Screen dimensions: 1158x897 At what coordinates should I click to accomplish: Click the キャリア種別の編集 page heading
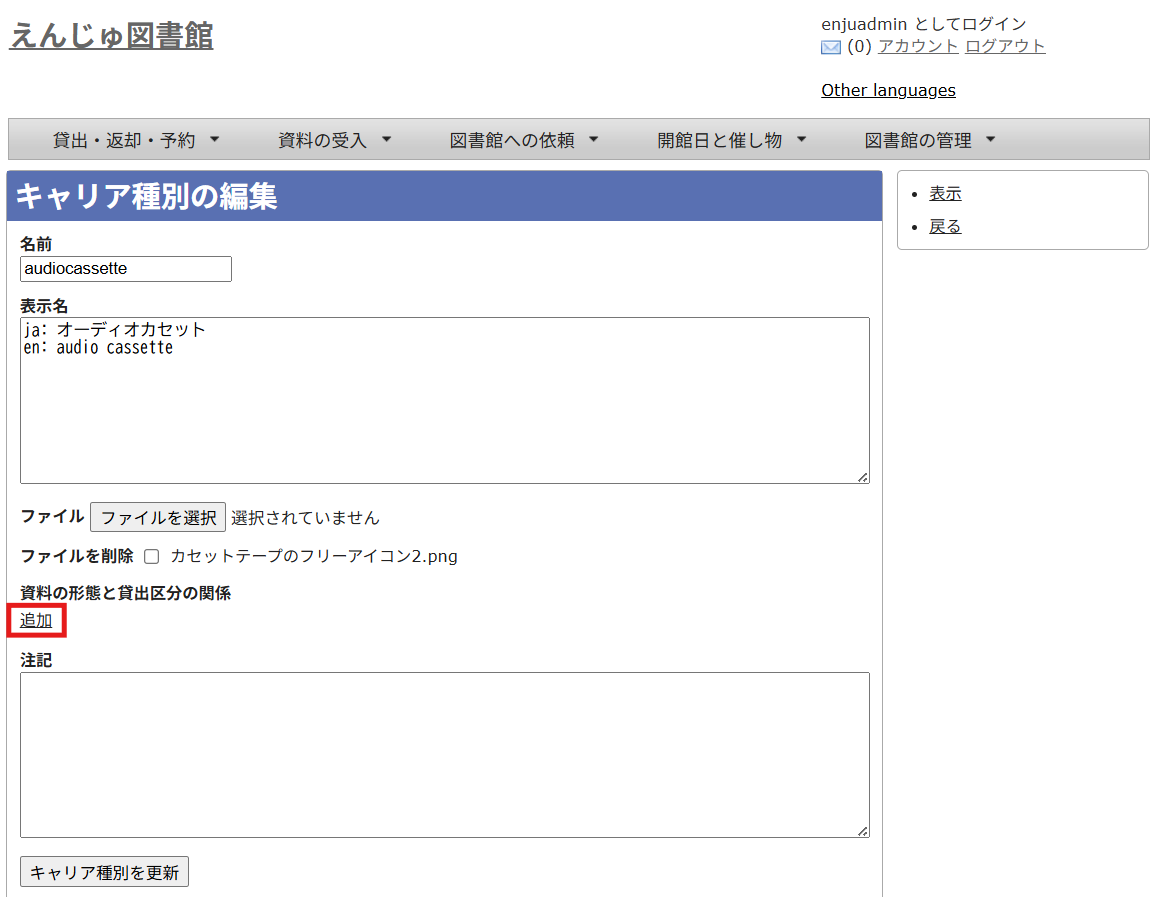pos(147,196)
